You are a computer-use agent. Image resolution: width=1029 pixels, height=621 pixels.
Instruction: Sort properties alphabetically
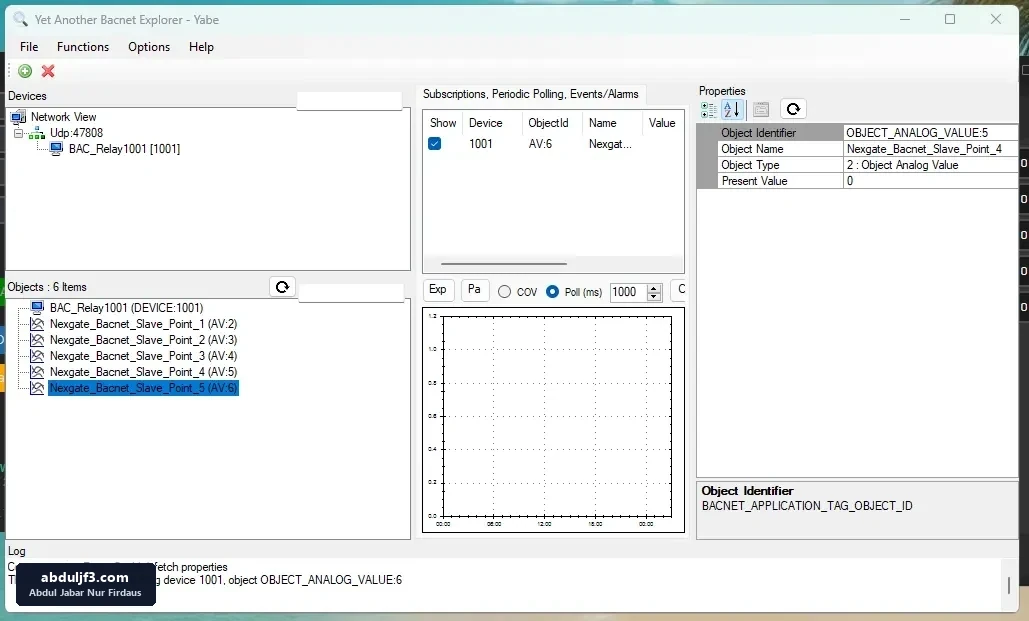click(732, 110)
